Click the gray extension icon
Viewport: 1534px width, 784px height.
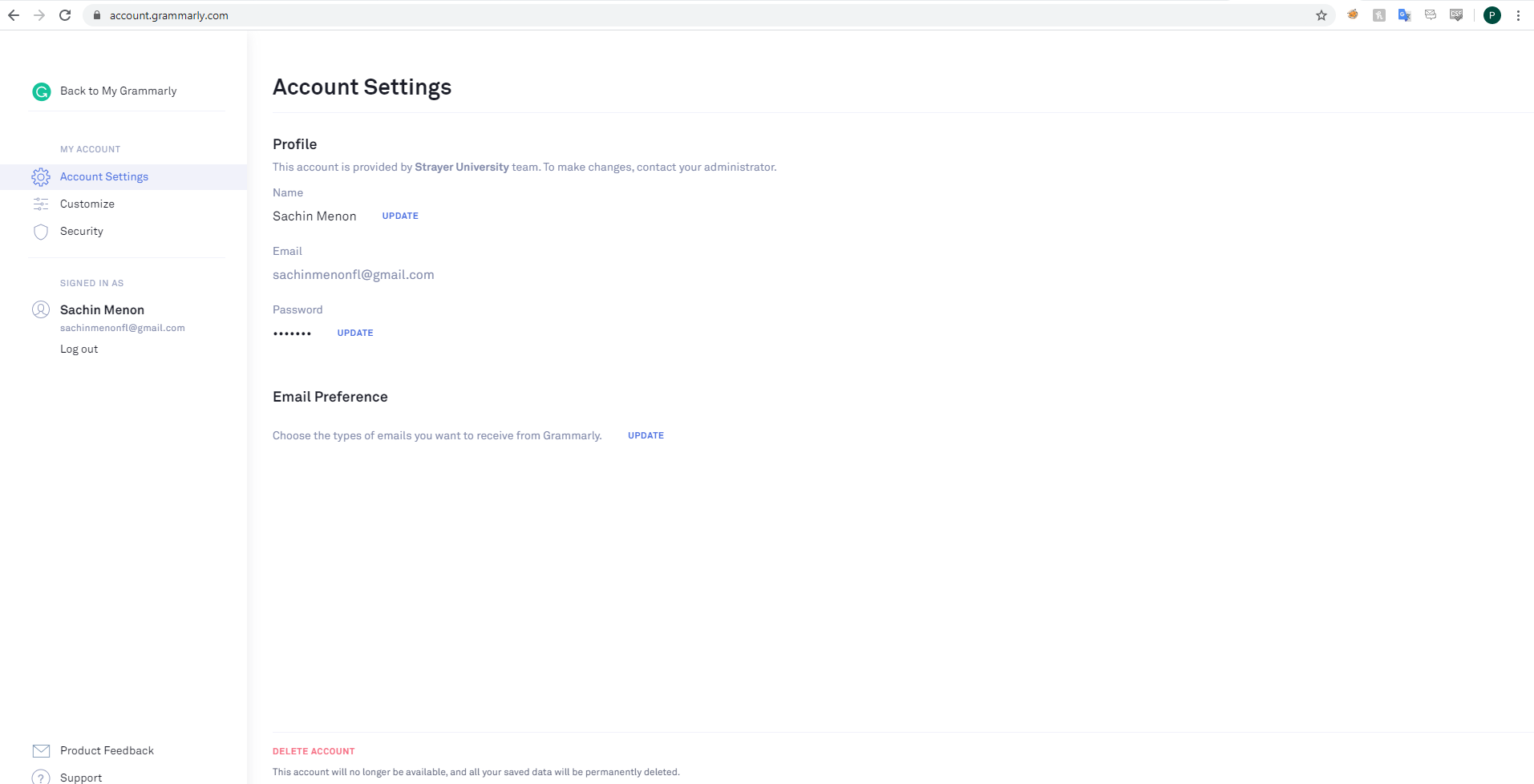(1379, 15)
